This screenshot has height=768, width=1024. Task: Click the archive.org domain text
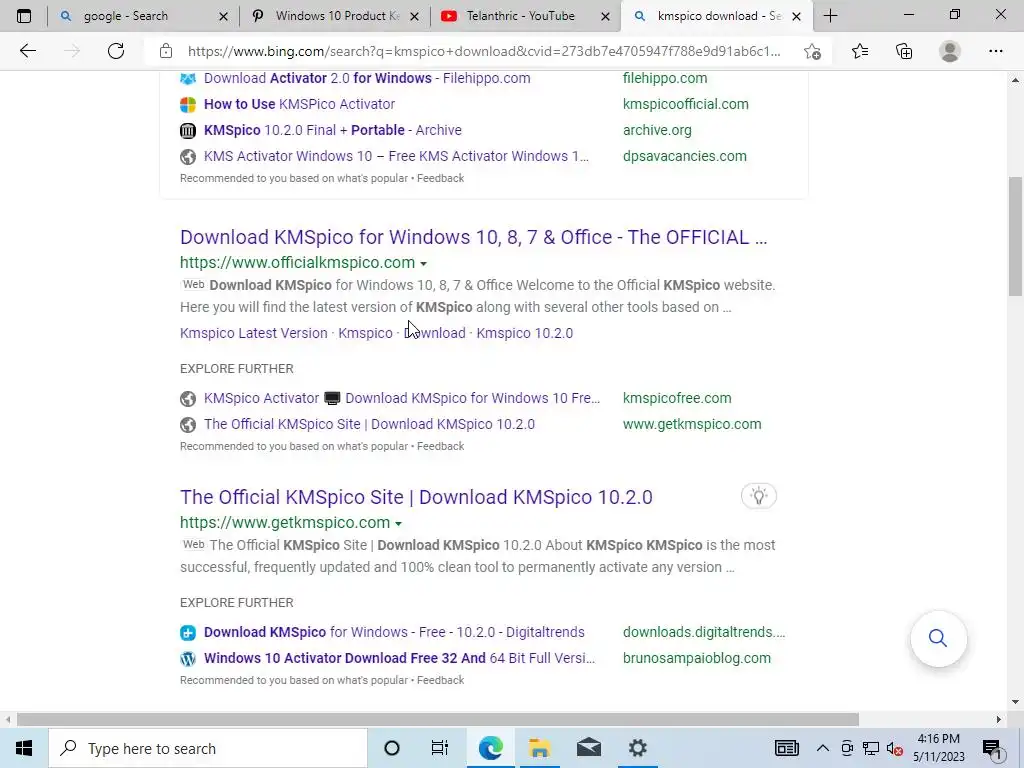point(657,130)
